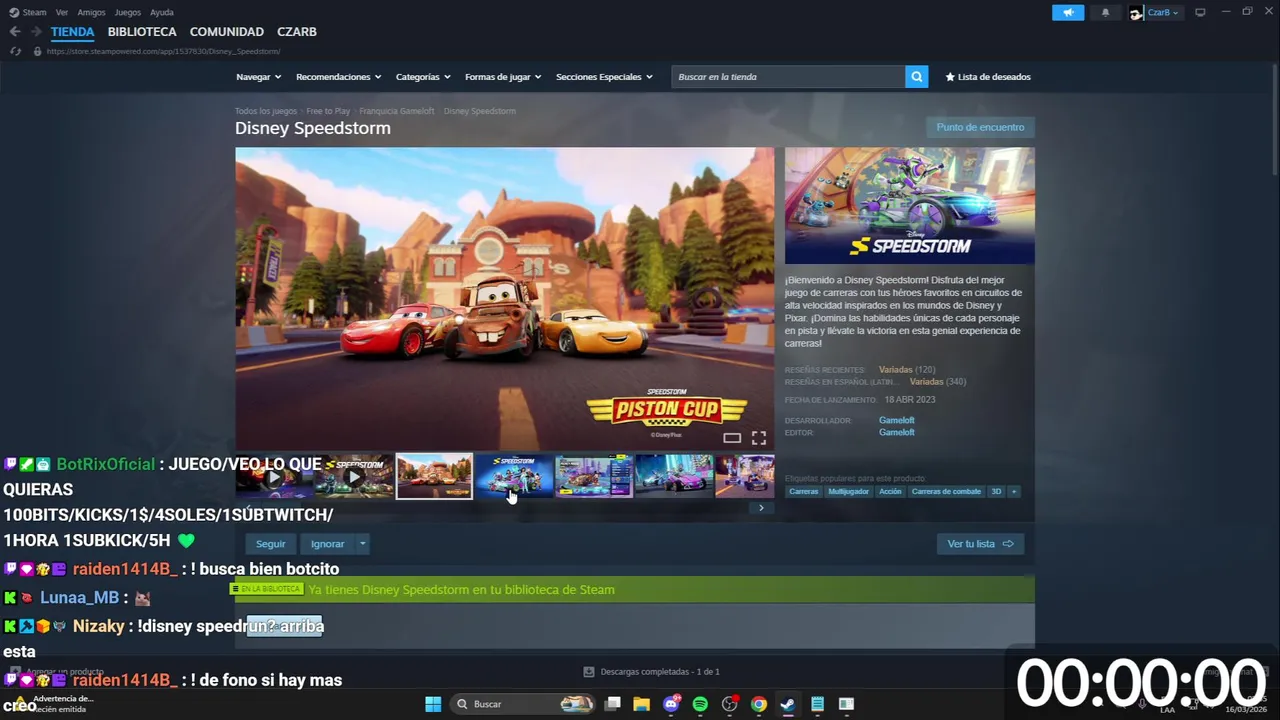Go back with the left arrow
The width and height of the screenshot is (1280, 720).
(15, 32)
